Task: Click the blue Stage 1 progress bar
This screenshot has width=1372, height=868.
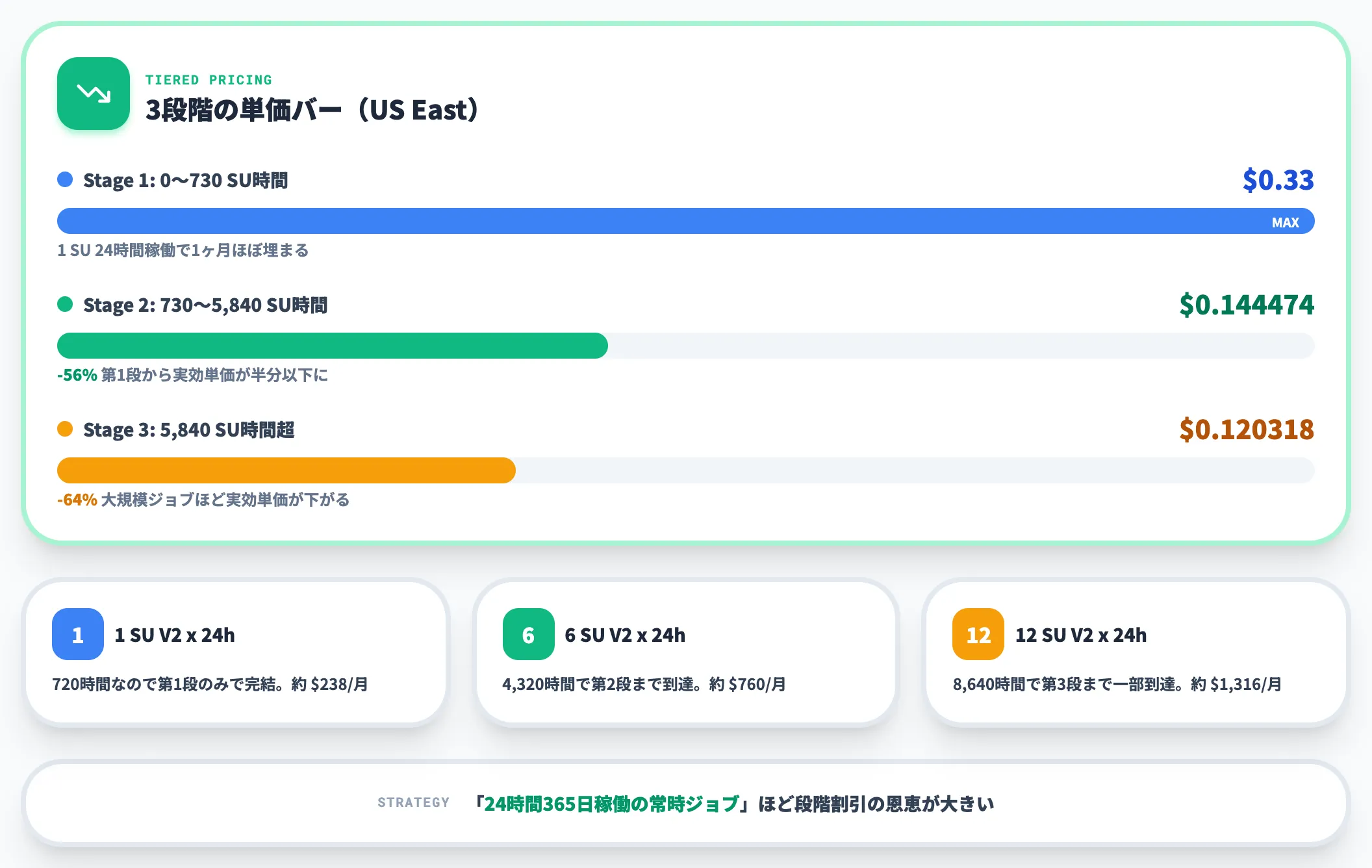Action: click(686, 221)
